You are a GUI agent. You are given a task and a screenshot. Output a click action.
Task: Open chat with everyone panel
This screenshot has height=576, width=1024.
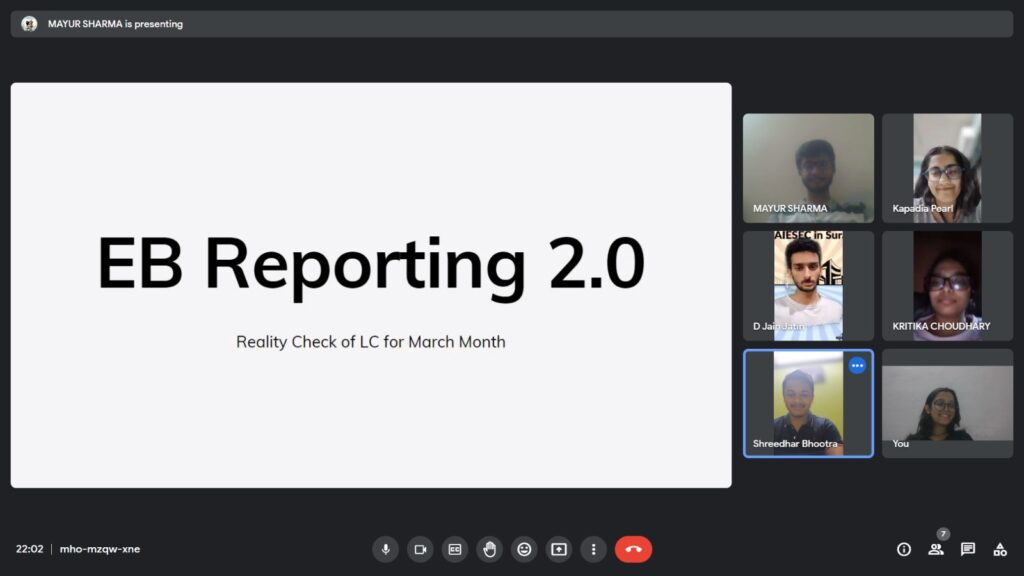click(x=968, y=549)
